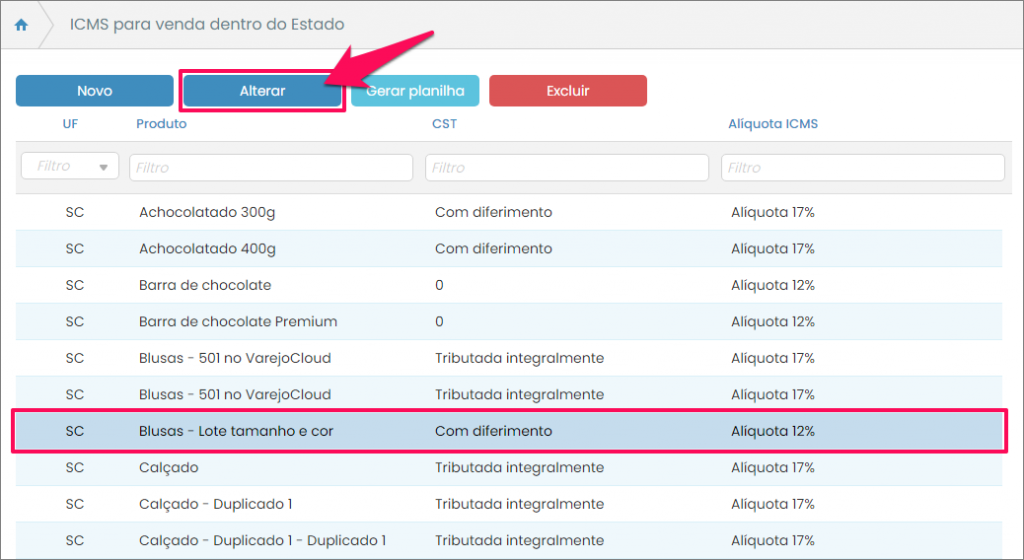Click the home icon in breadcrumb
The height and width of the screenshot is (560, 1024).
point(21,25)
